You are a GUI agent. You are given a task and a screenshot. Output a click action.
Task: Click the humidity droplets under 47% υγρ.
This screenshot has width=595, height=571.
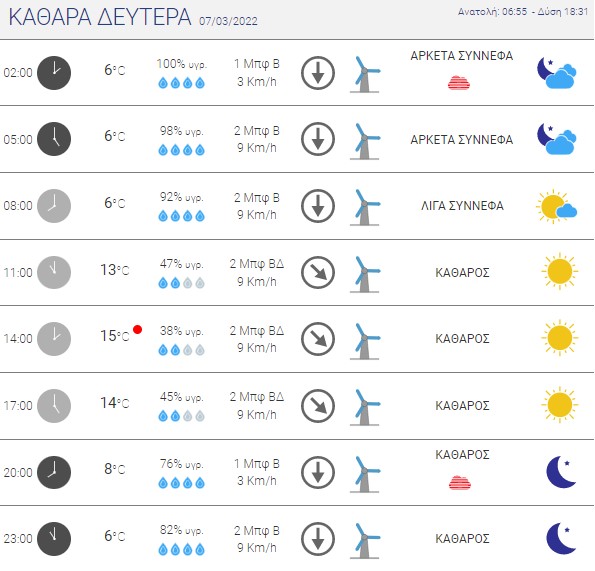tap(181, 283)
